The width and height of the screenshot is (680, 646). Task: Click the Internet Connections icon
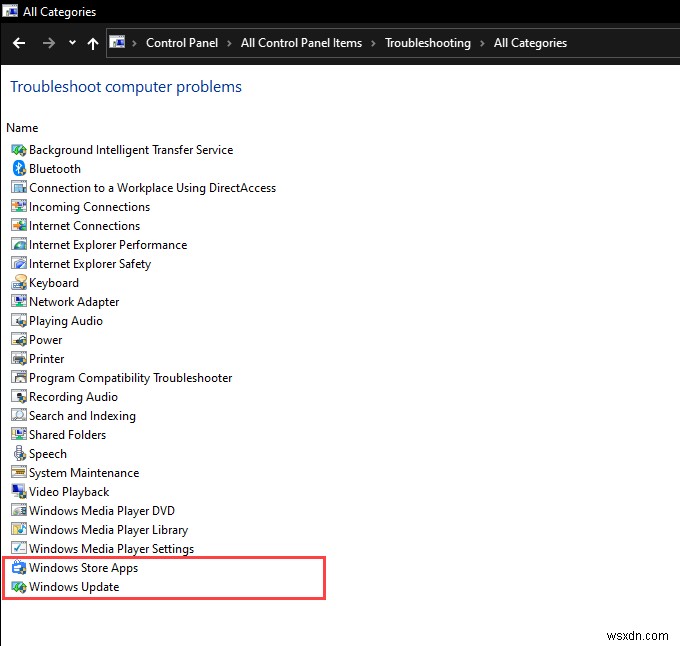tap(19, 226)
